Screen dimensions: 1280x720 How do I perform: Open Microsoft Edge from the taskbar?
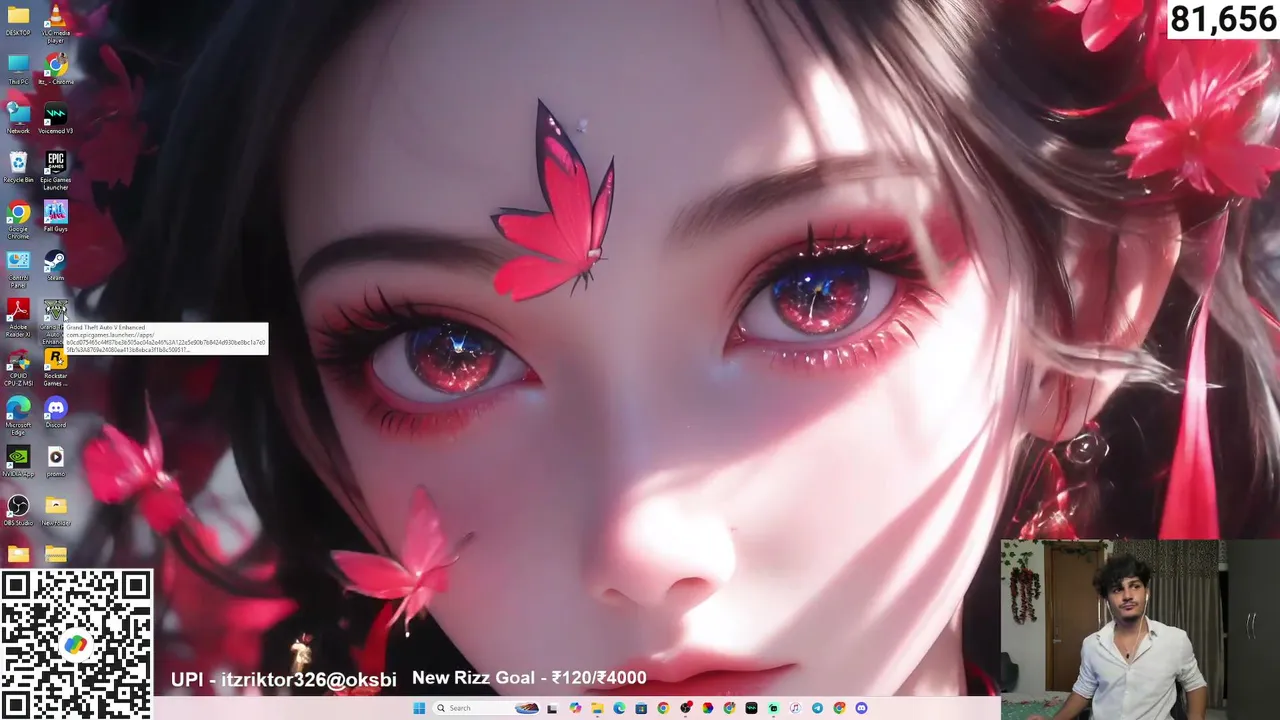[619, 708]
